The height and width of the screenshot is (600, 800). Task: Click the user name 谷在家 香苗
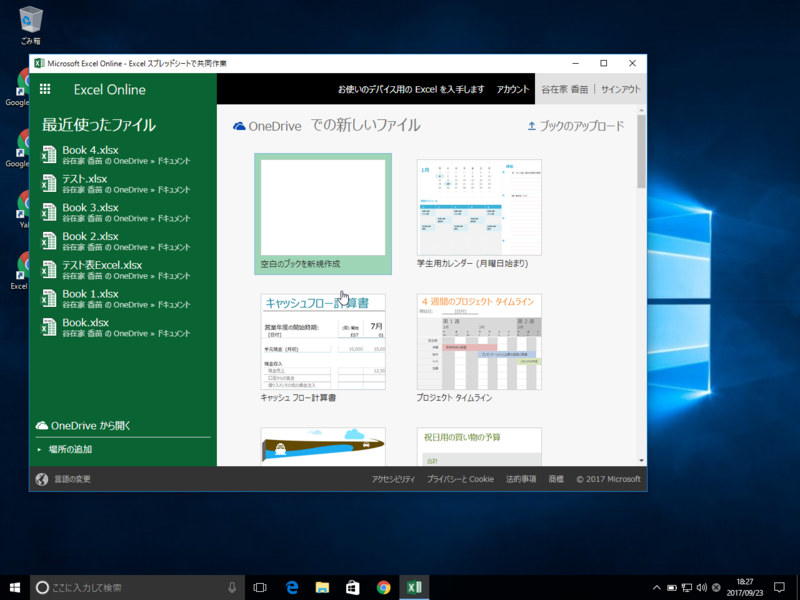[x=564, y=89]
